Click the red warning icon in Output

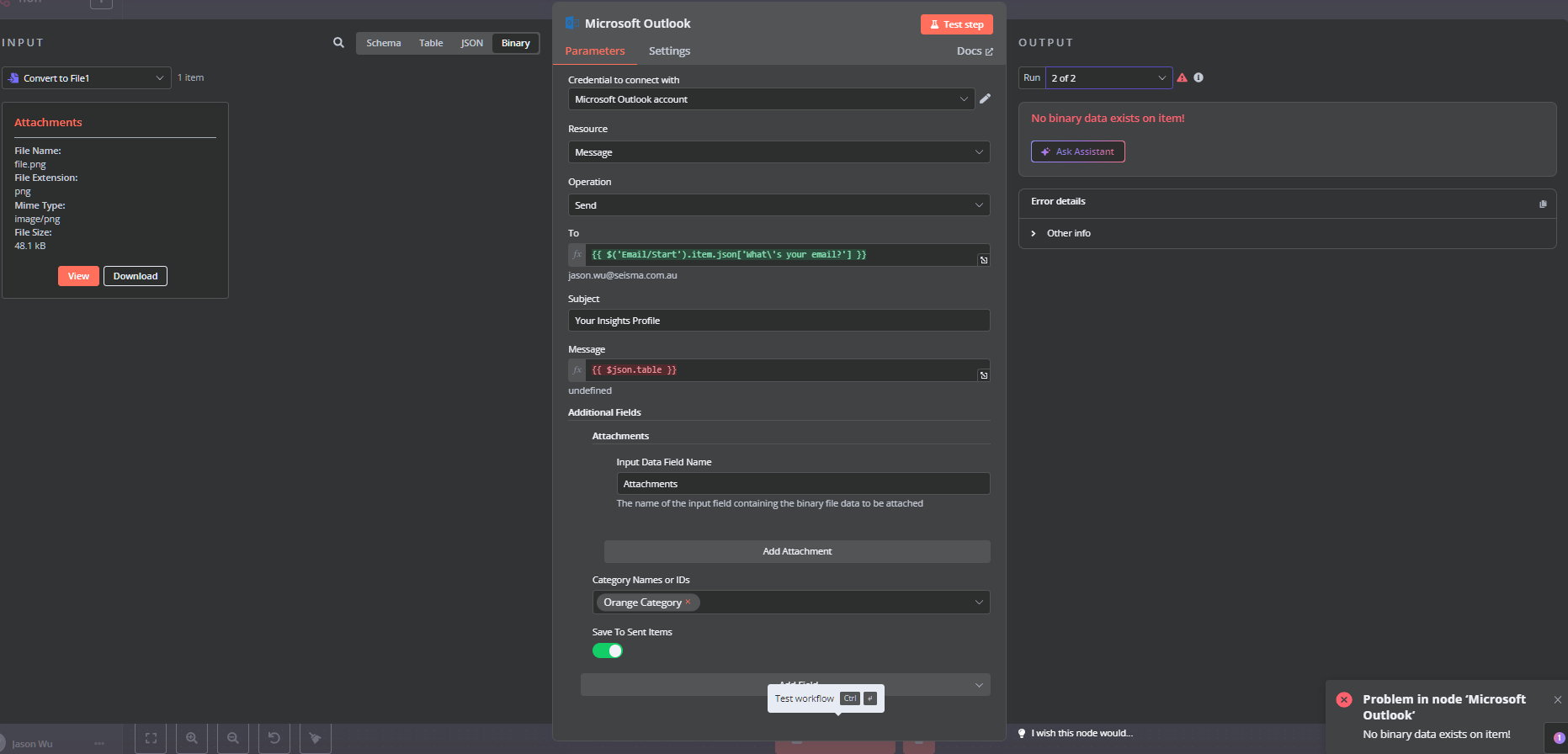1182,77
